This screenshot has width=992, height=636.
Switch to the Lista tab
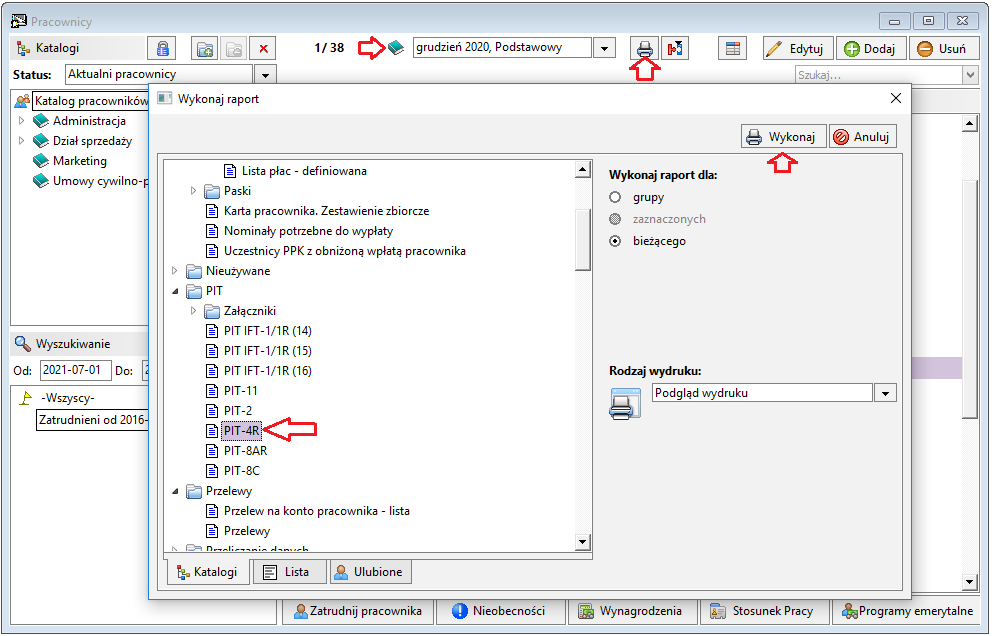click(x=289, y=572)
